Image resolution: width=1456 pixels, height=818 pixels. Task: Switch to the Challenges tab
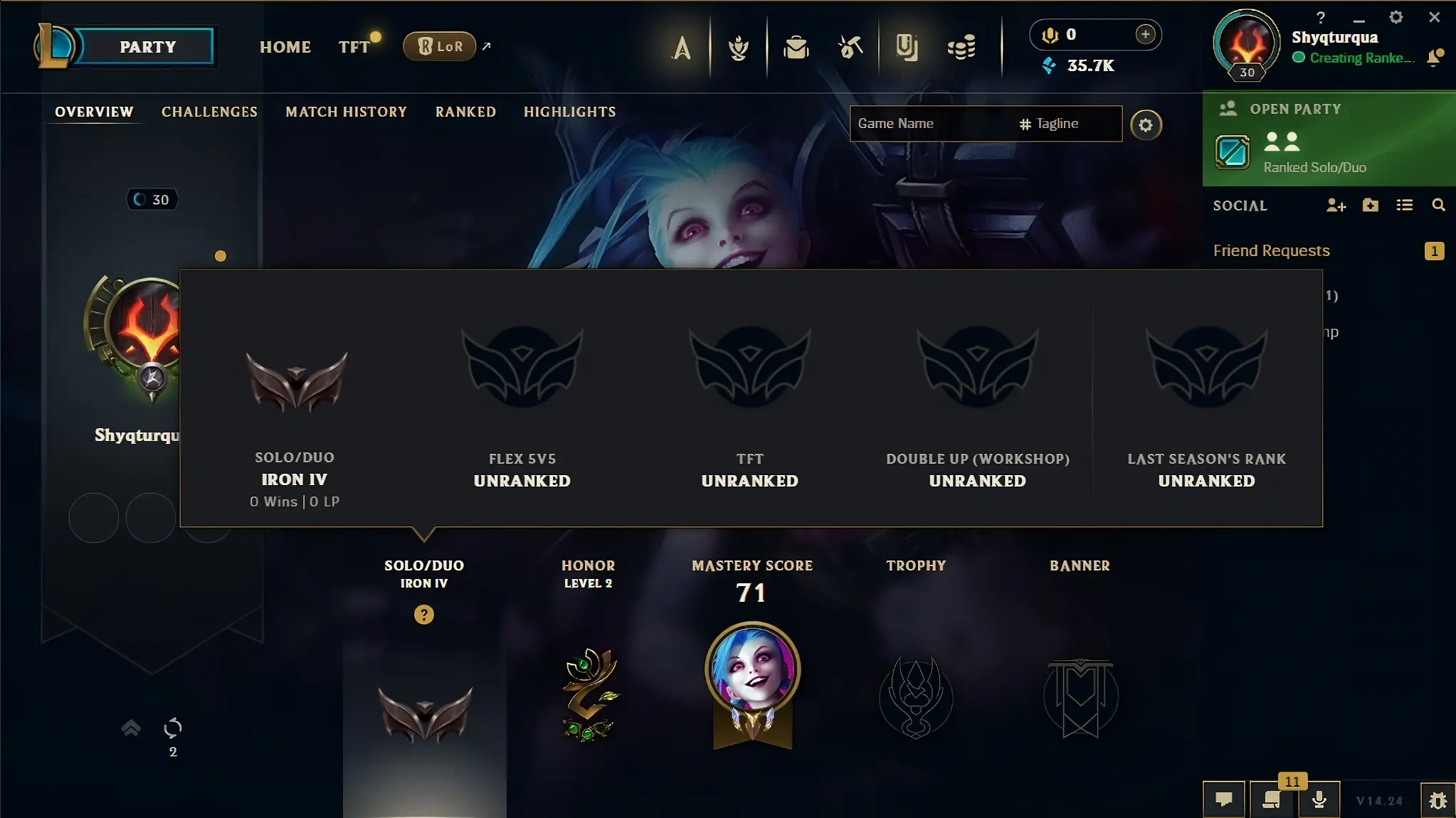point(209,112)
